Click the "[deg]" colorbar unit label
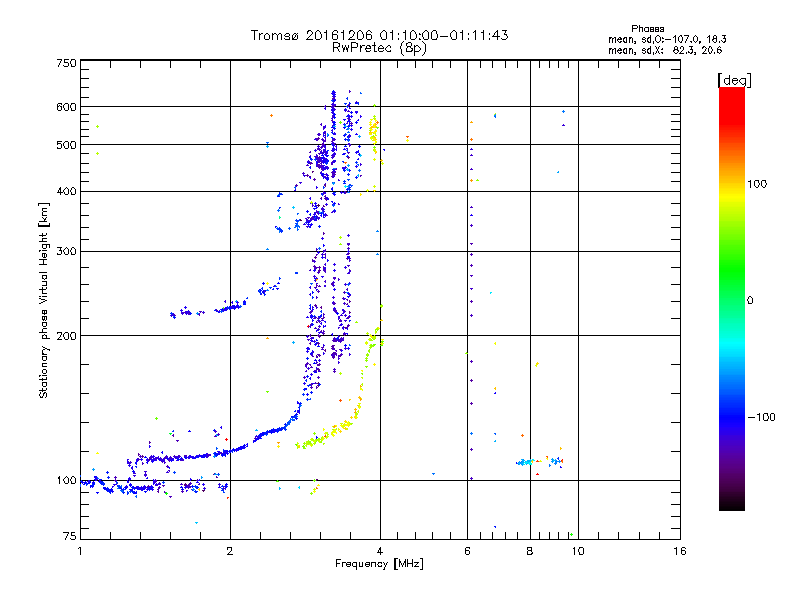 (x=734, y=80)
